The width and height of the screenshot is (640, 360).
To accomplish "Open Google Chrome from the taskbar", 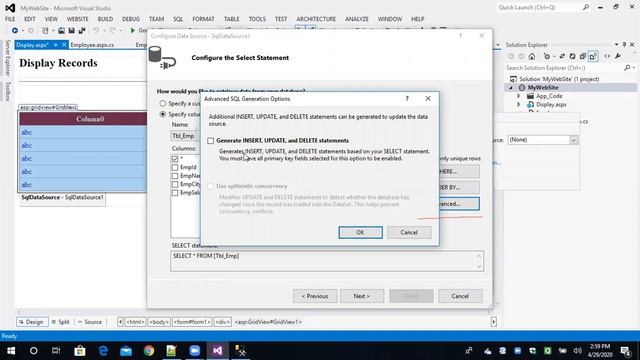I will [149, 351].
